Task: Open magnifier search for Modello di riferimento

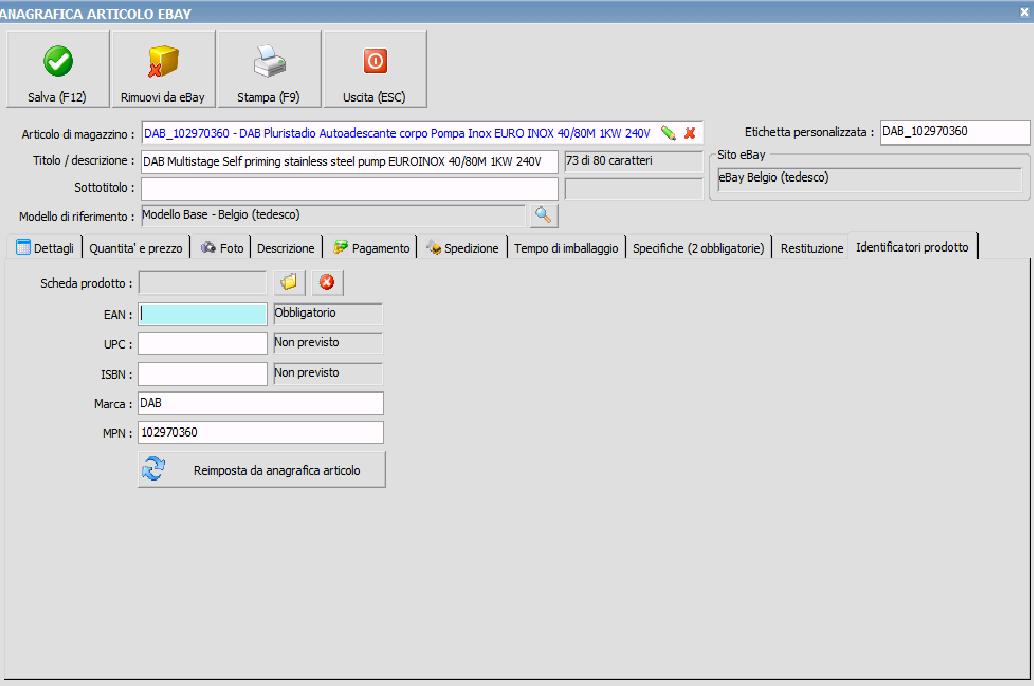Action: [543, 215]
